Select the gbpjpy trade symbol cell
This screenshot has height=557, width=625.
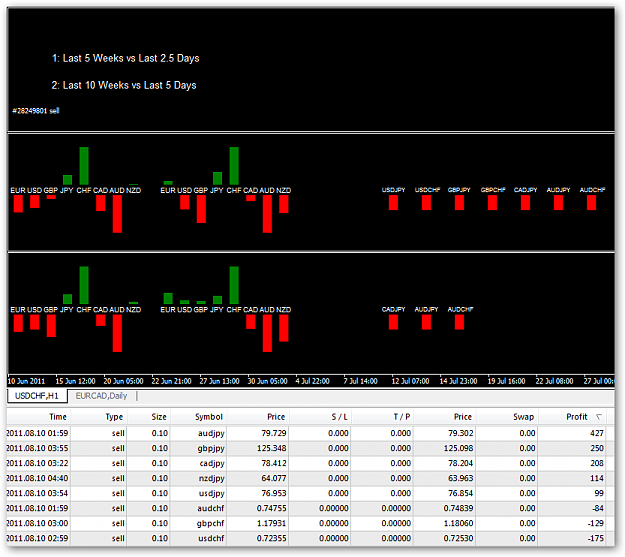[211, 449]
